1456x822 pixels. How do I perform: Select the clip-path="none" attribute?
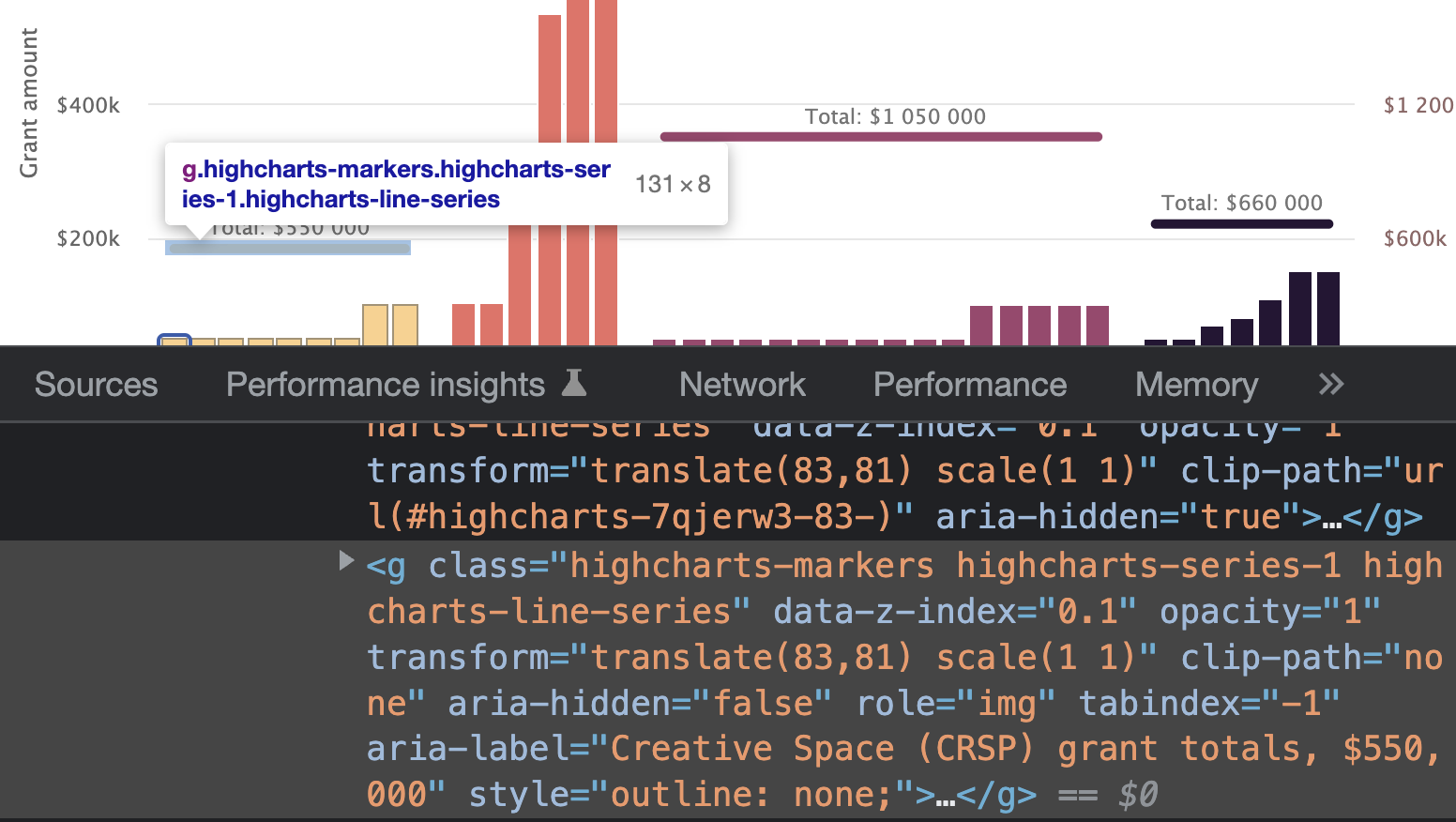click(x=905, y=680)
